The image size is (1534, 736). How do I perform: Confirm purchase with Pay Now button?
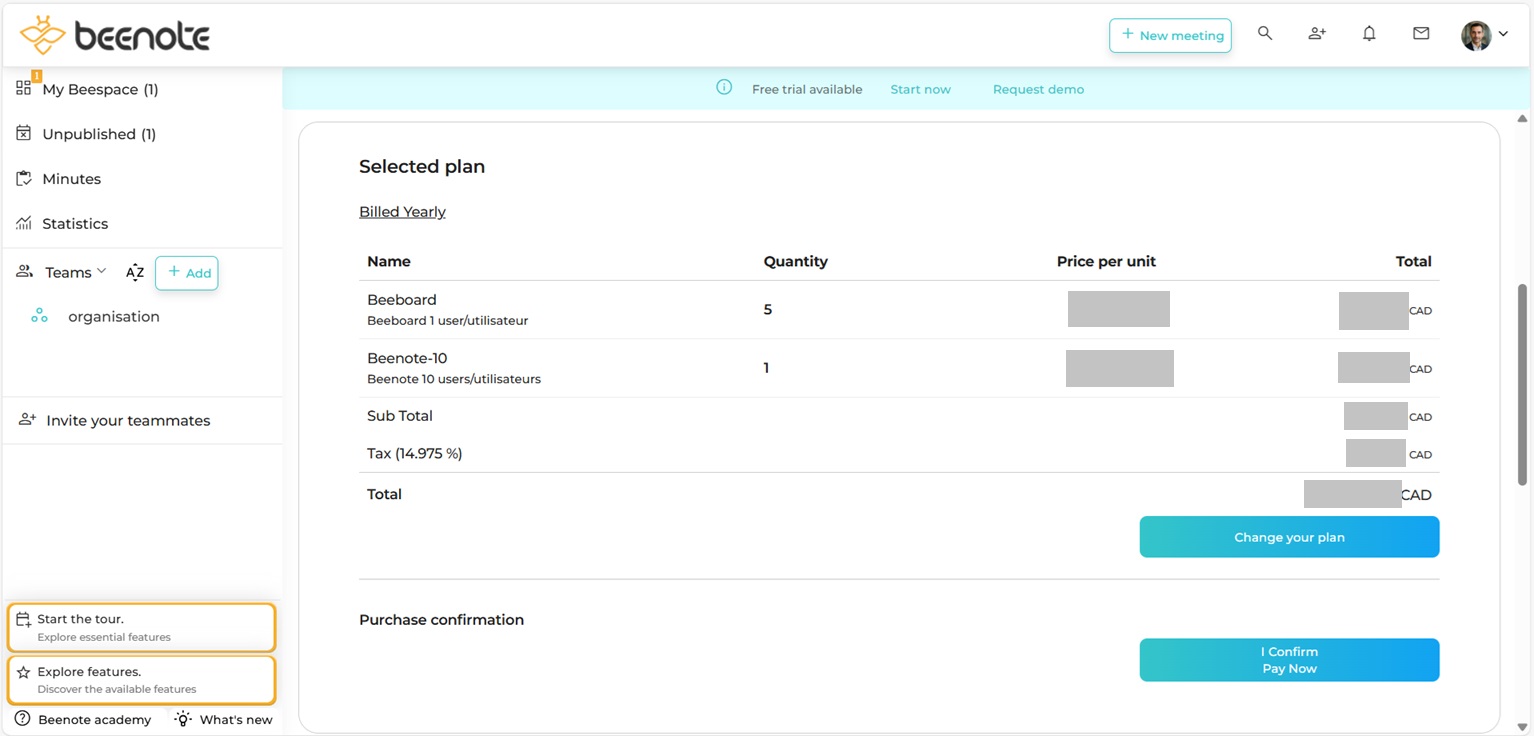[1289, 660]
